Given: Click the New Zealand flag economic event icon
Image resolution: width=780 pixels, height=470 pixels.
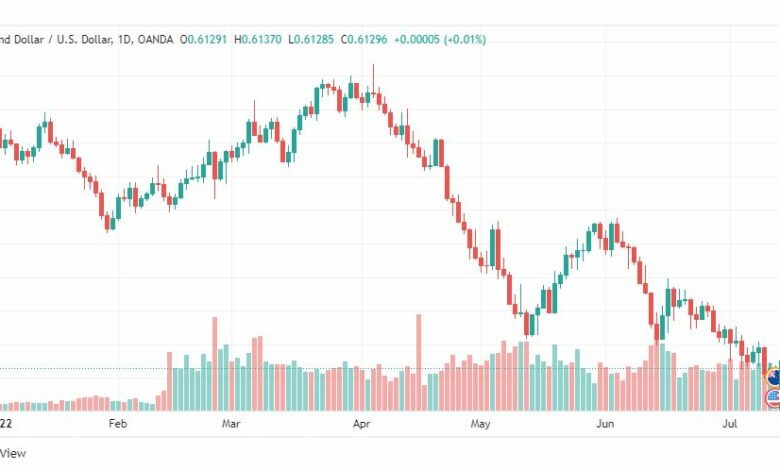Looking at the screenshot, I should tap(774, 377).
